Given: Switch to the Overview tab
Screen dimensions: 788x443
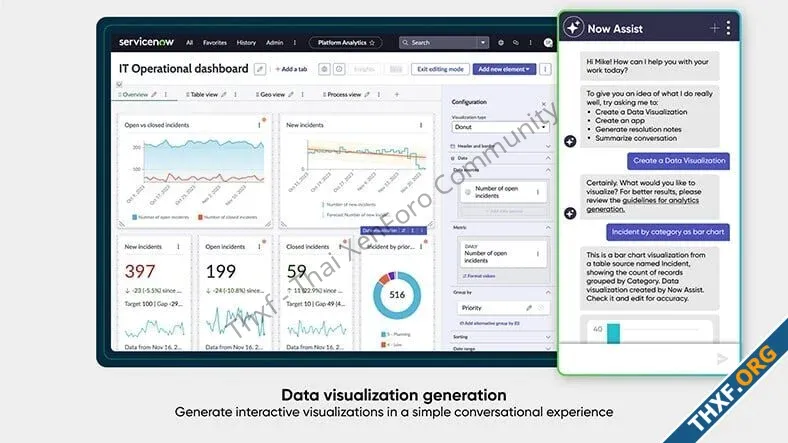Looking at the screenshot, I should tap(135, 94).
